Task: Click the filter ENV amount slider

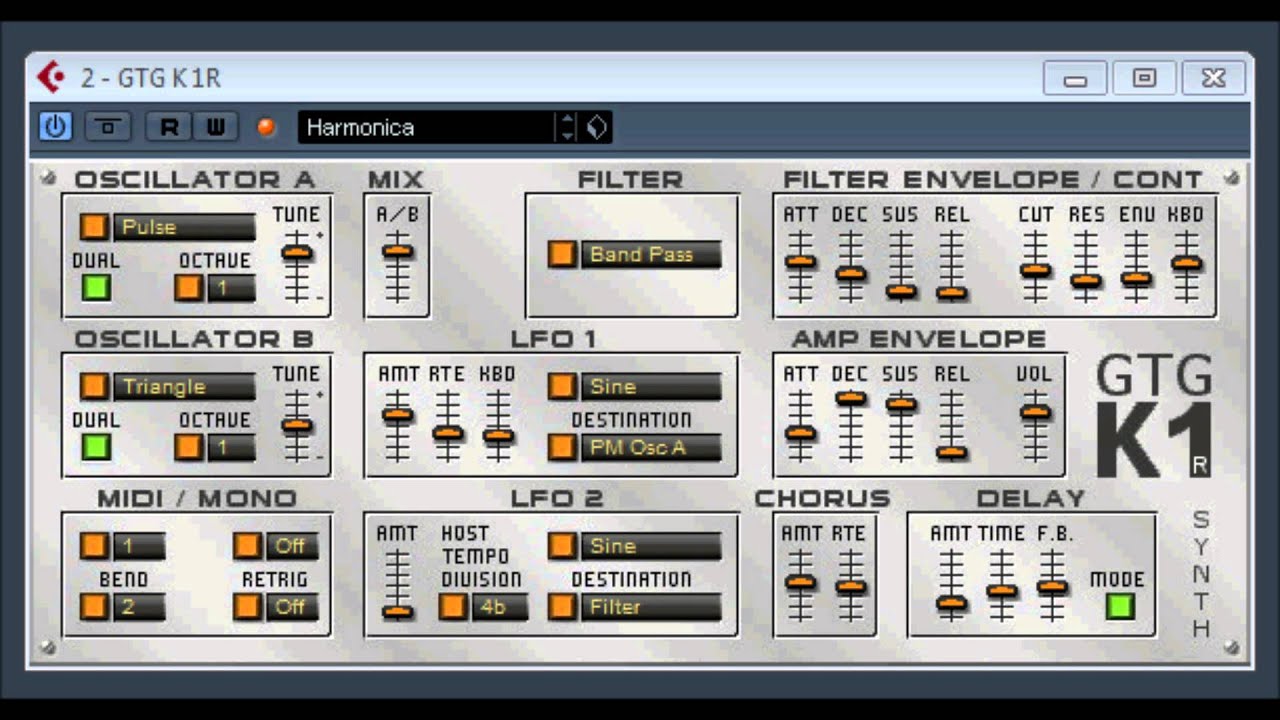Action: click(x=1136, y=265)
